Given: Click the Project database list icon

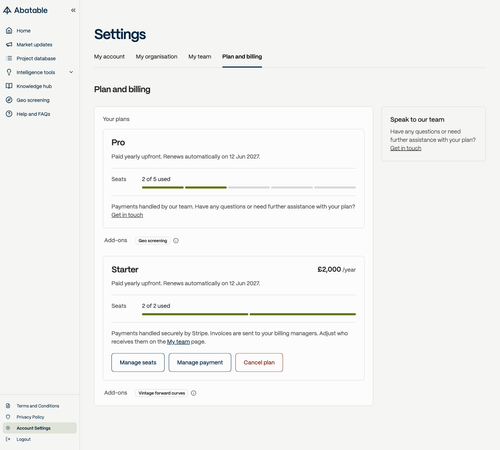Looking at the screenshot, I should click(x=9, y=58).
